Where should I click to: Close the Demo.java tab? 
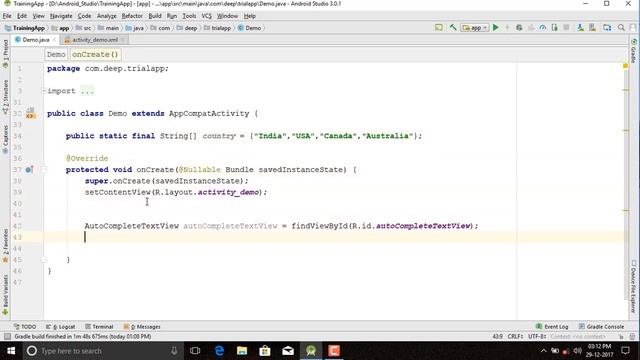(x=54, y=40)
